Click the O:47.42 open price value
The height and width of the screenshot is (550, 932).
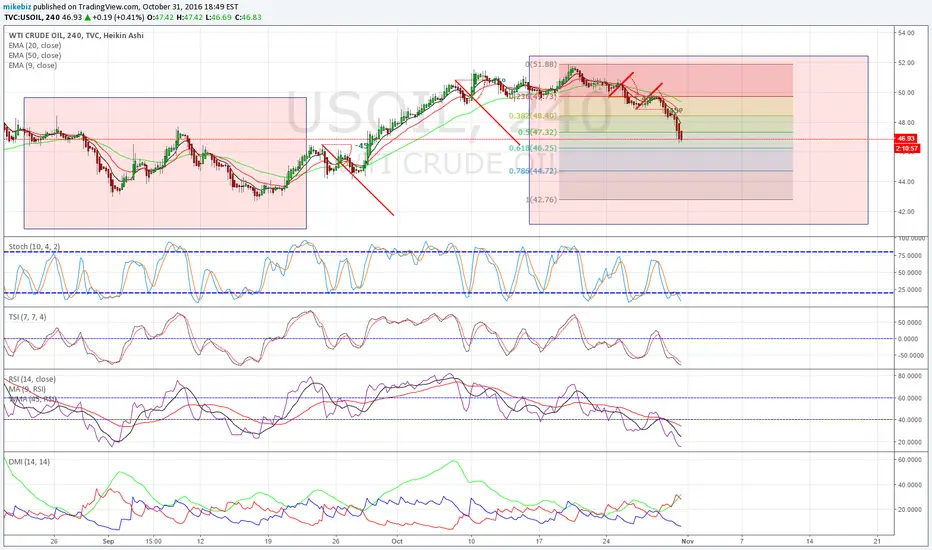coord(161,17)
